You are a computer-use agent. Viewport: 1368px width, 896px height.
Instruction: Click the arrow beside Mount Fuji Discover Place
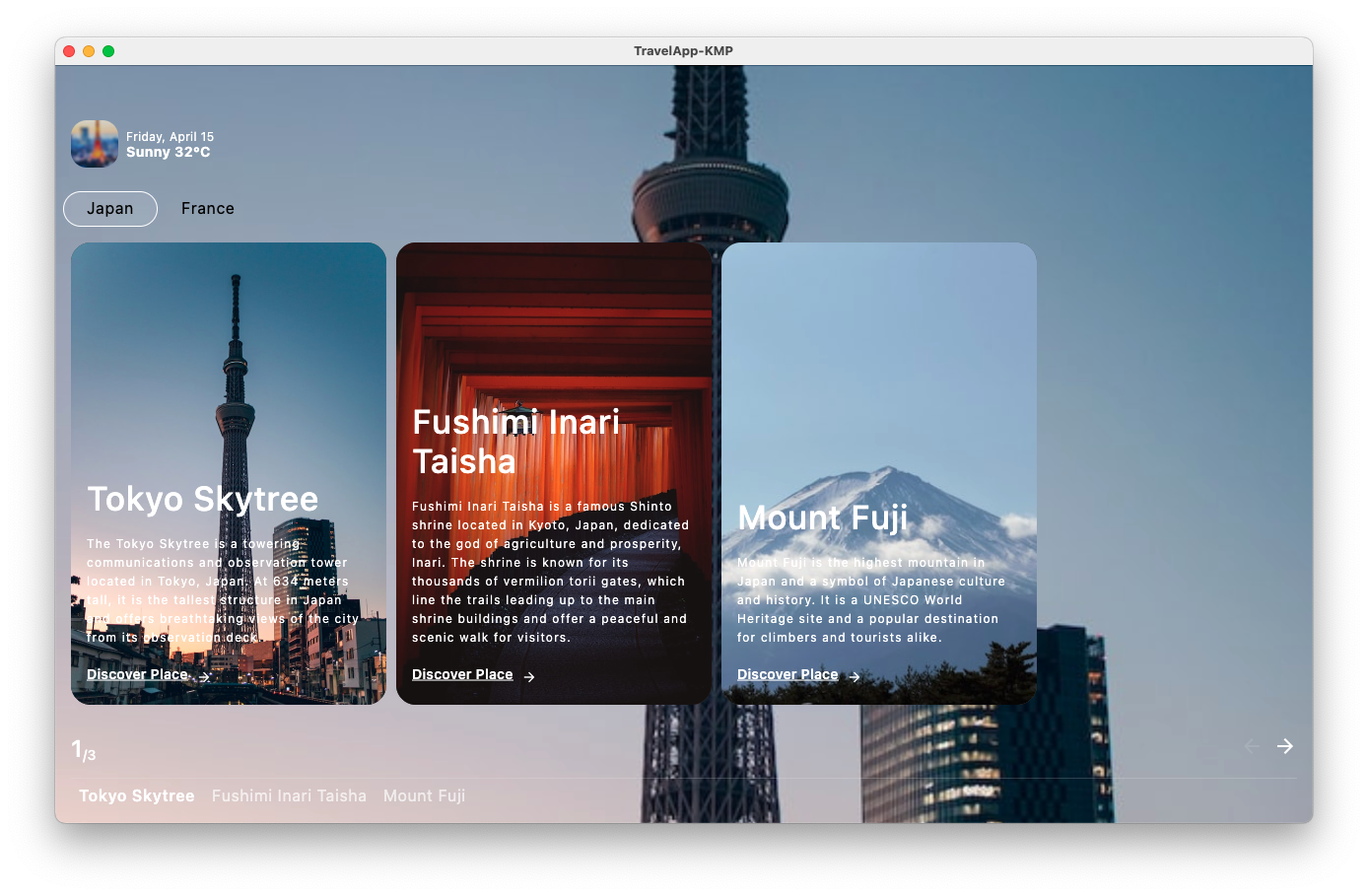point(855,677)
